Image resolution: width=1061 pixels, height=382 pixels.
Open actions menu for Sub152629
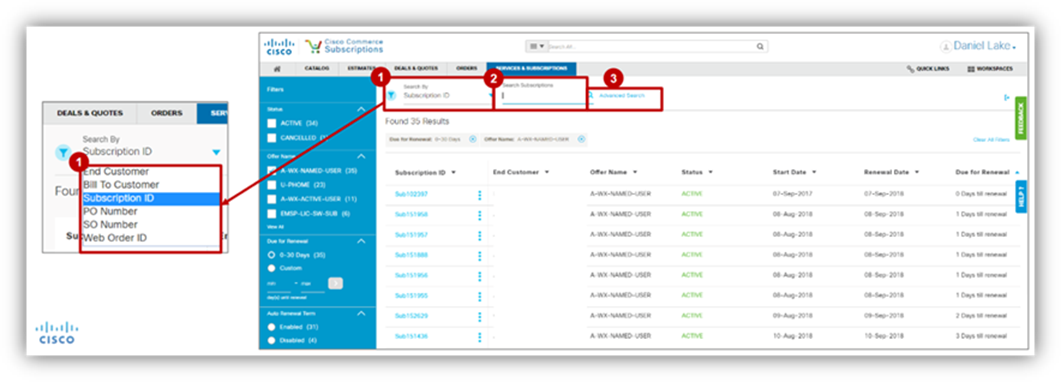click(480, 316)
